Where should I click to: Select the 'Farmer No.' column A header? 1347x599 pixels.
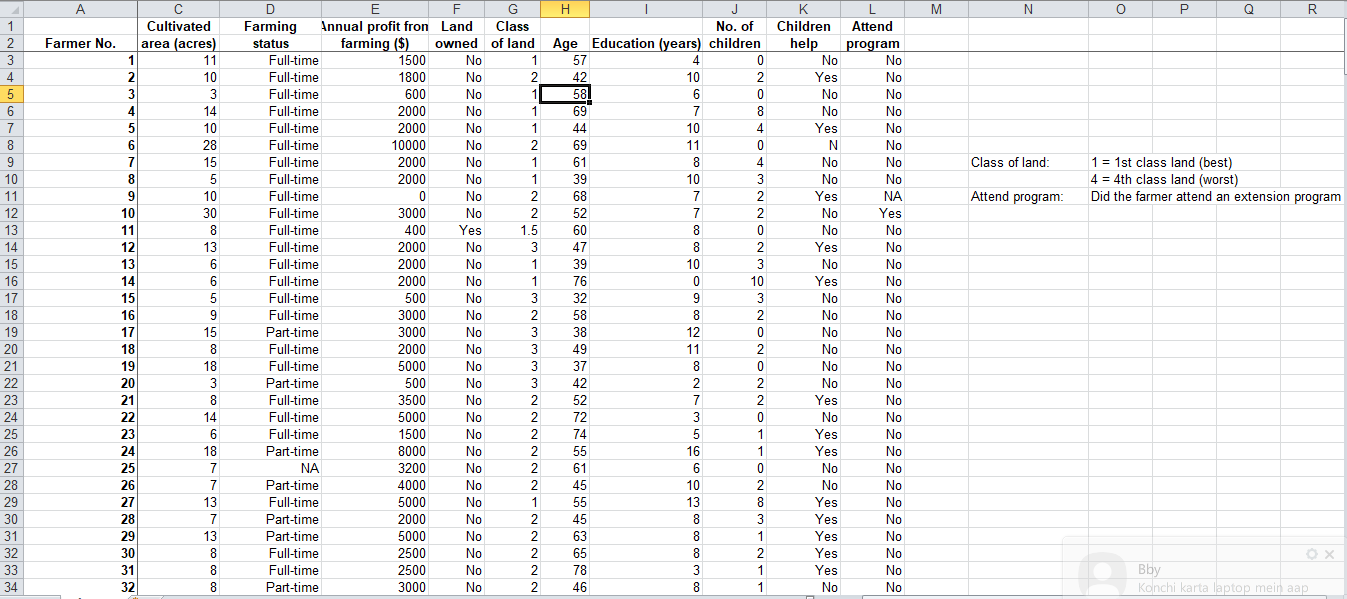(80, 9)
